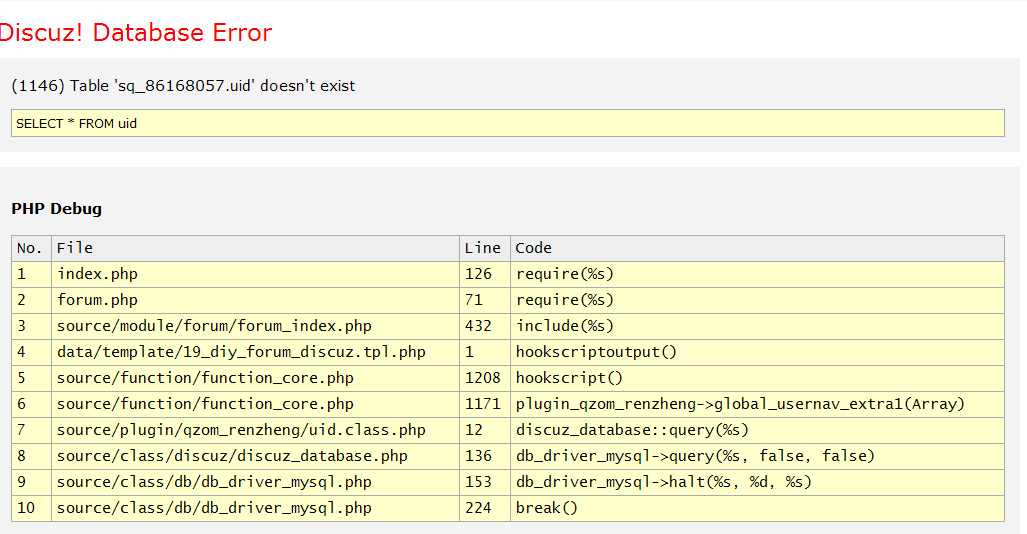This screenshot has width=1027, height=534.
Task: Select 'db_driver_mysql.php' file in row 10
Action: point(255,508)
